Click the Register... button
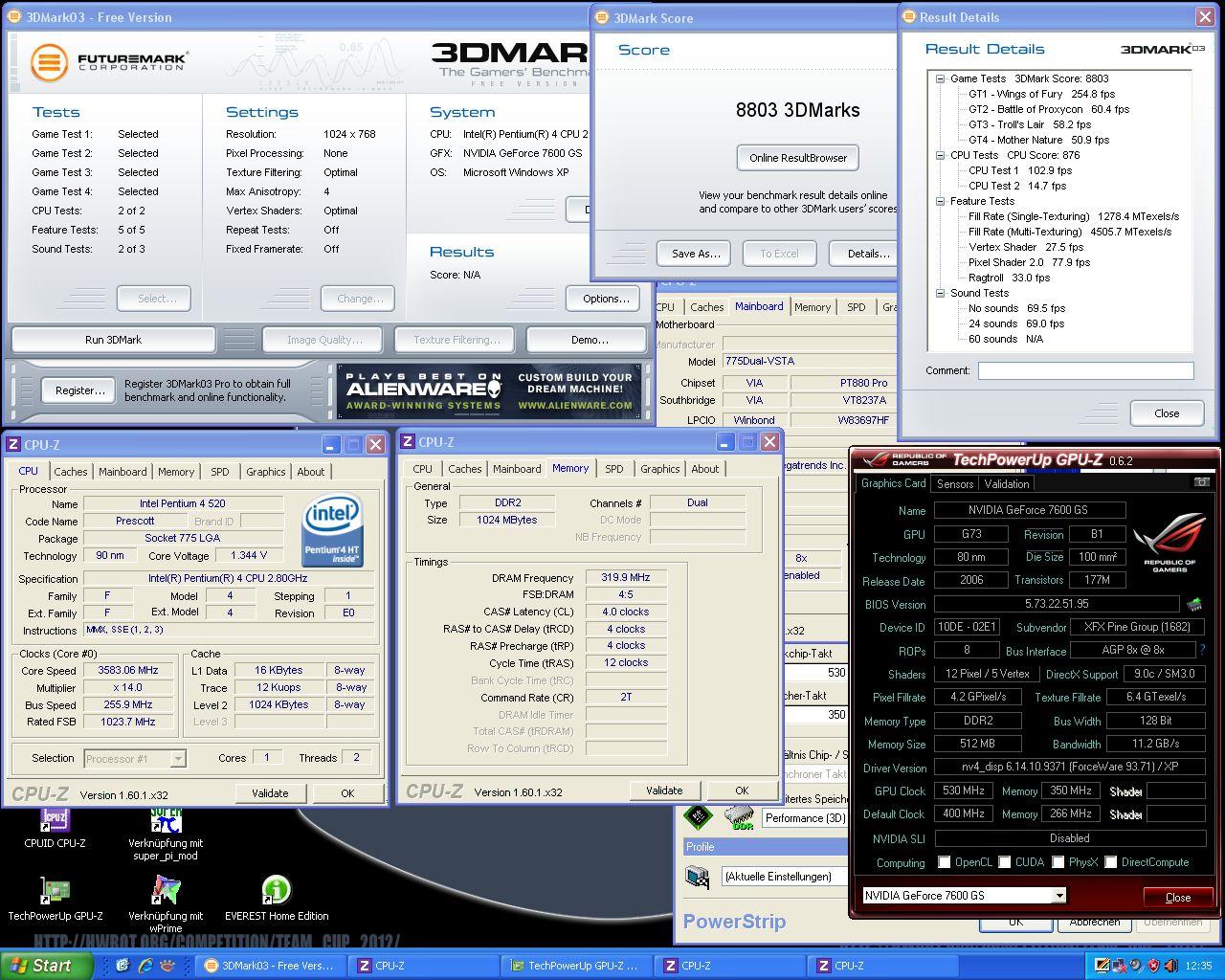 point(79,390)
